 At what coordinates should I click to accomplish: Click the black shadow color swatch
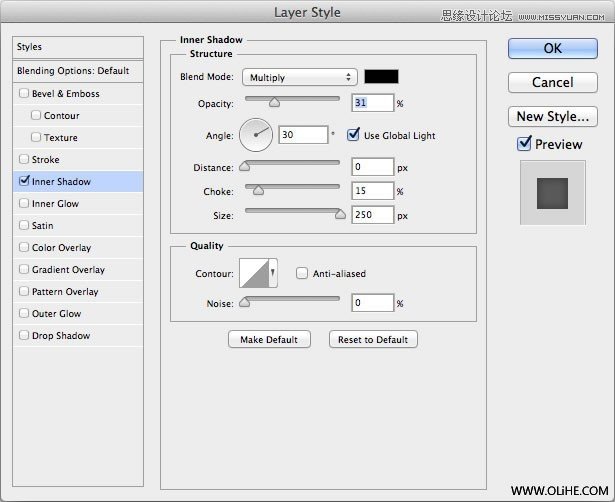[381, 76]
